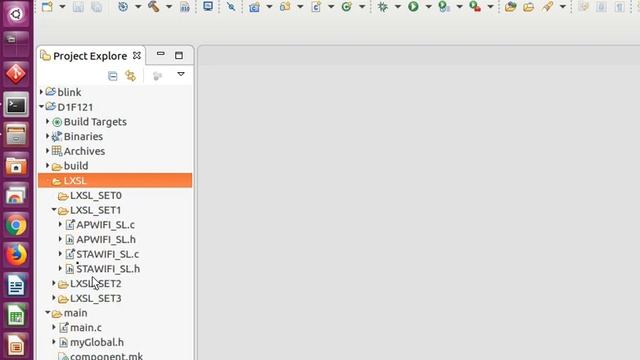Click the Search flashlight icon
The height and width of the screenshot is (360, 640).
(x=548, y=7)
